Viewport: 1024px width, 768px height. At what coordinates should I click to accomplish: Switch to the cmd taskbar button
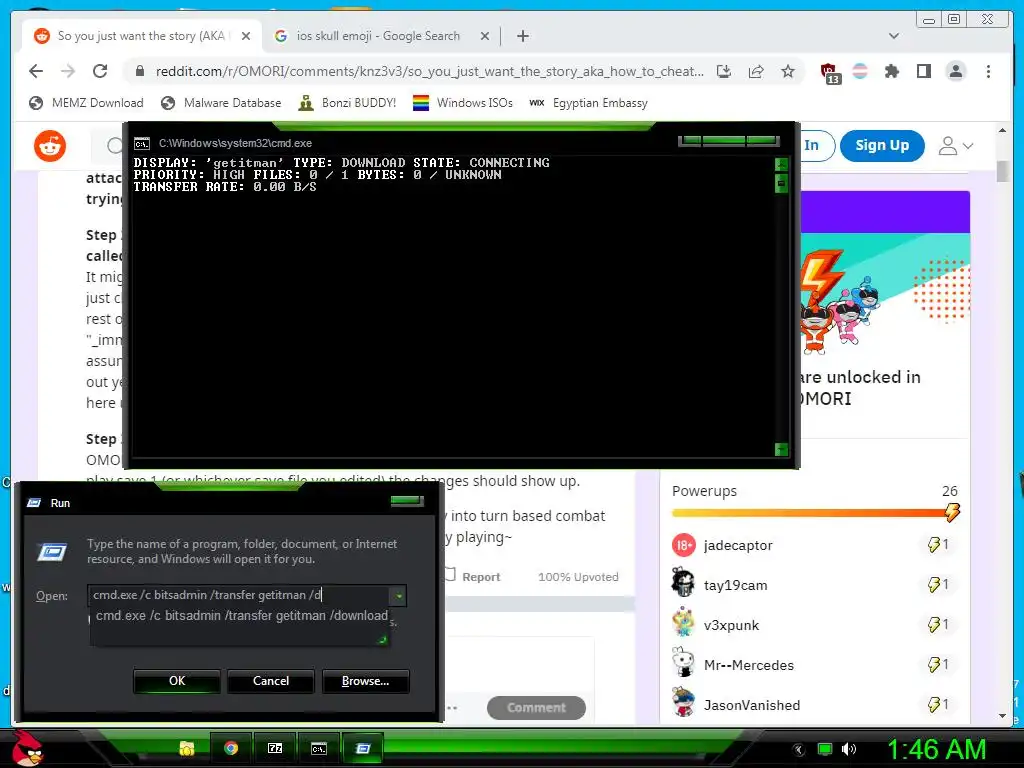pos(319,748)
